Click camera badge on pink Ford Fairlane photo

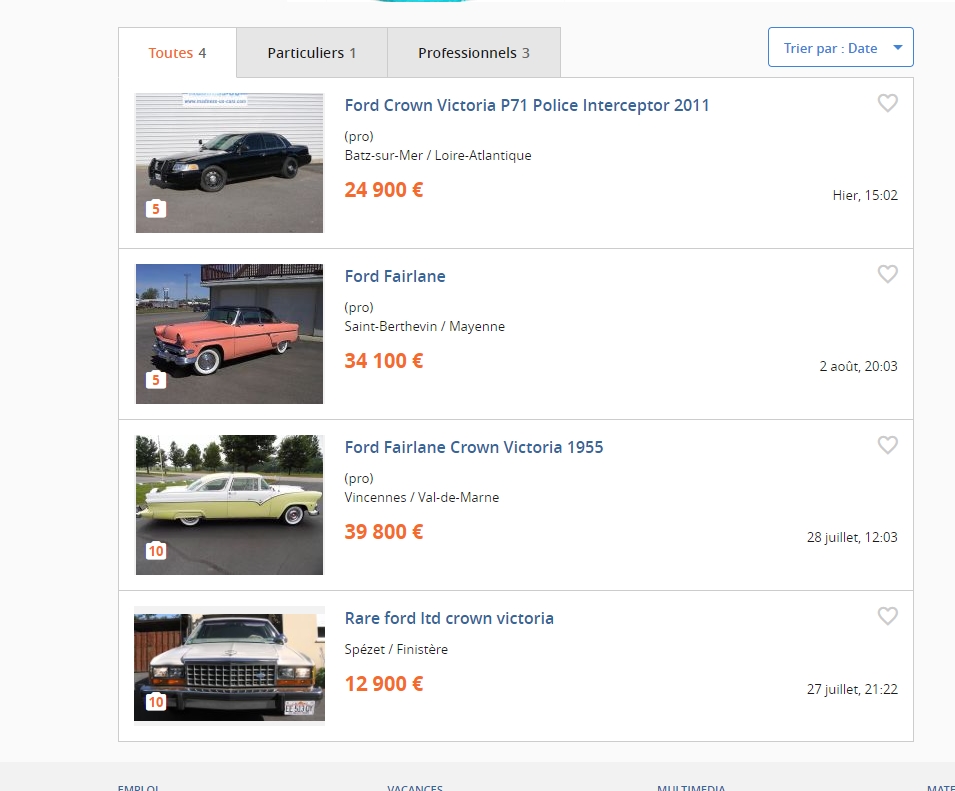click(x=156, y=380)
